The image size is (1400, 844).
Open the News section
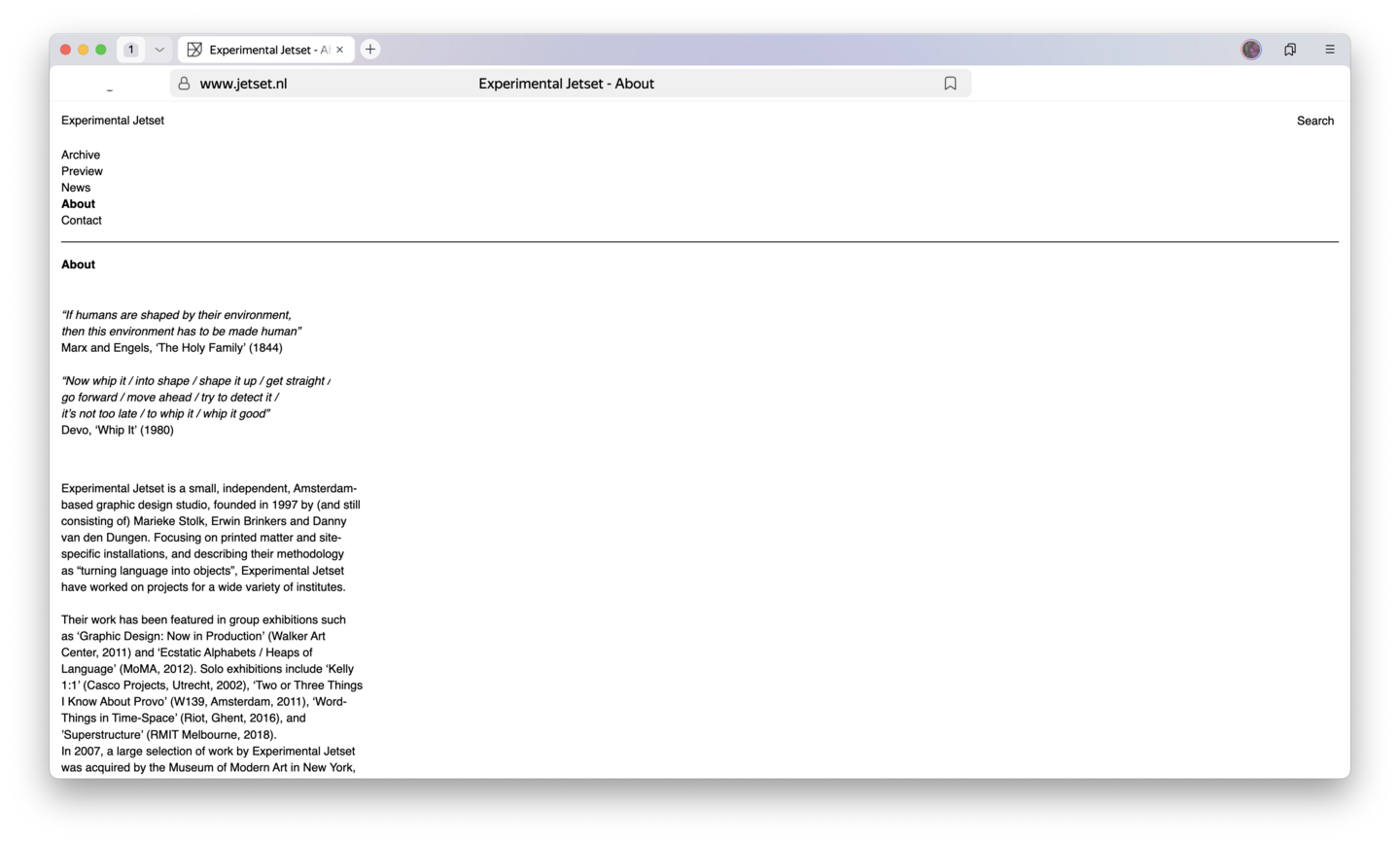point(76,188)
